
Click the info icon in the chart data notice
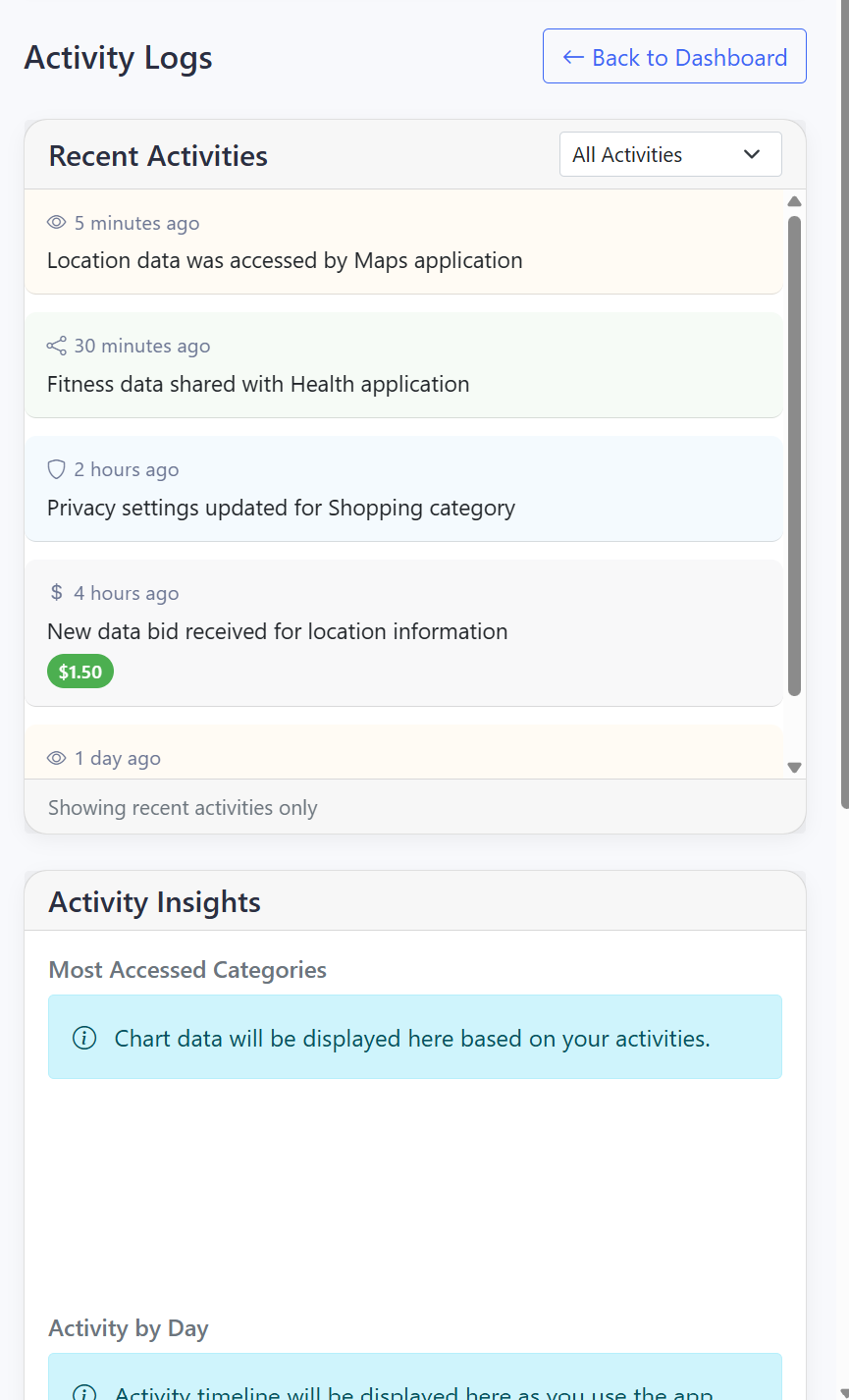click(x=85, y=1037)
